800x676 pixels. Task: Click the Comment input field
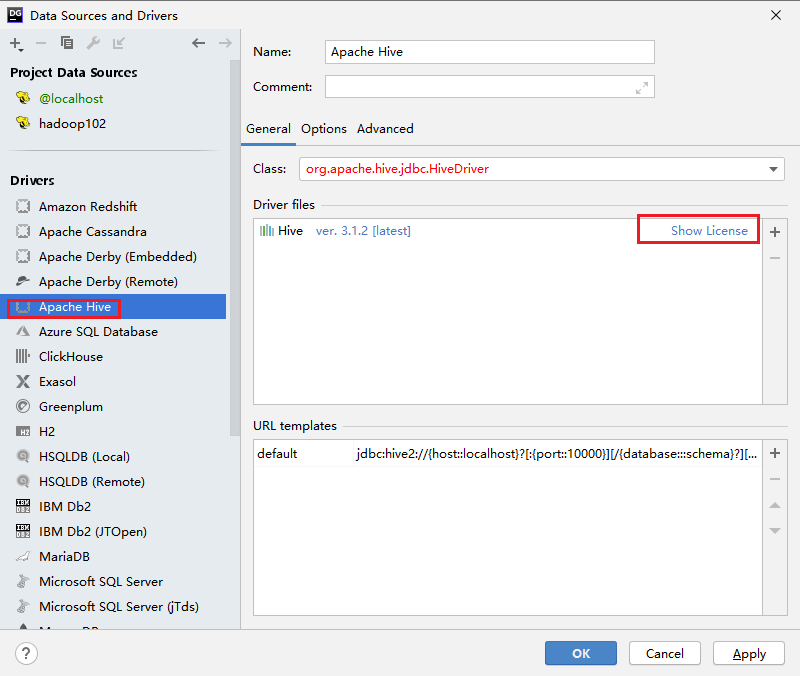point(489,87)
